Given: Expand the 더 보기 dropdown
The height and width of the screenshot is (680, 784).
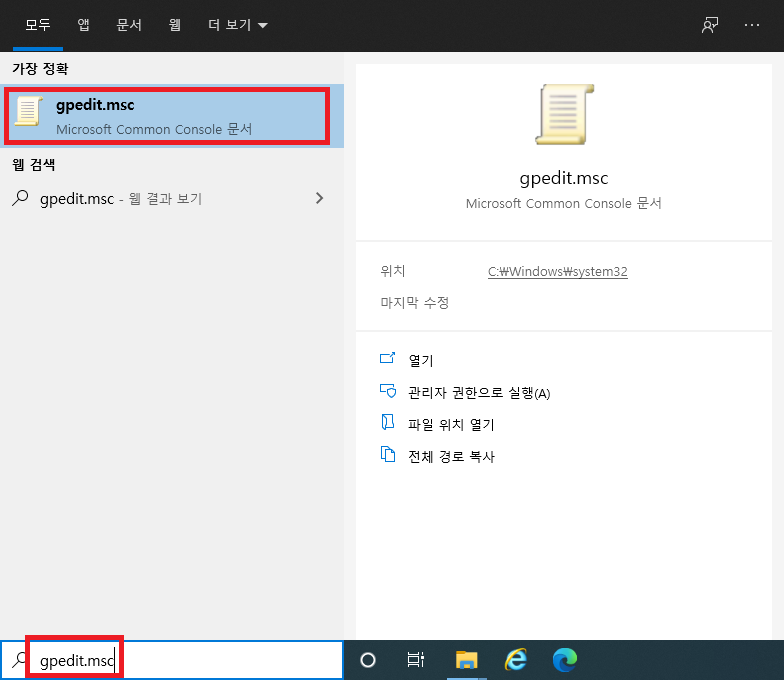Looking at the screenshot, I should (x=238, y=24).
